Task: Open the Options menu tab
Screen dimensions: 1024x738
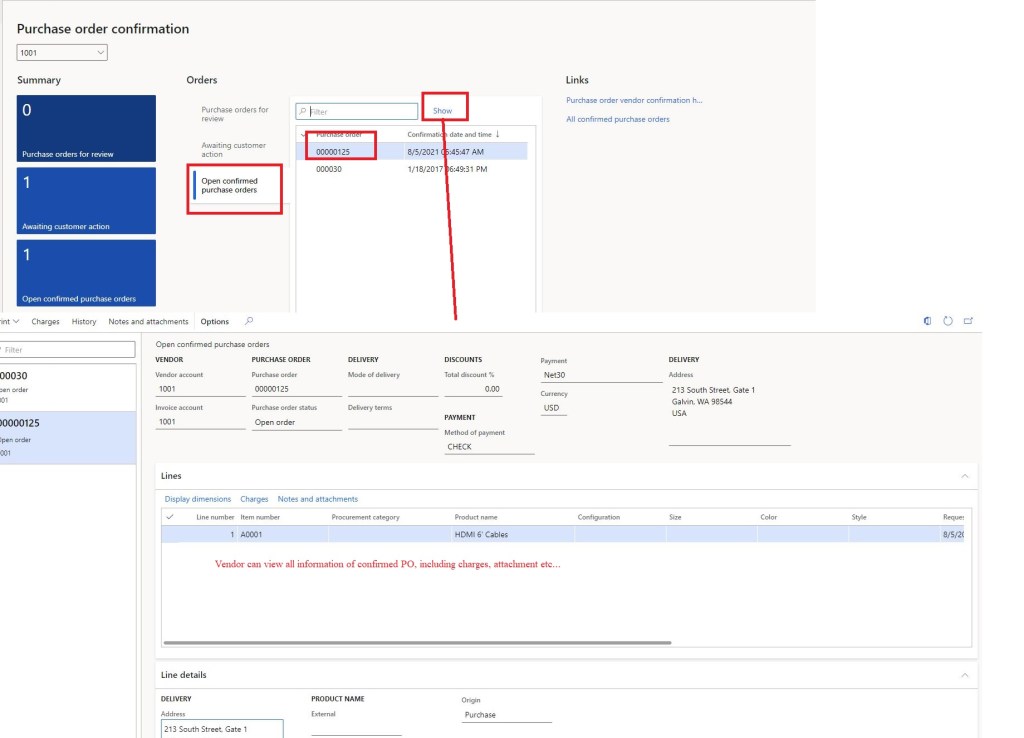Action: [x=214, y=322]
